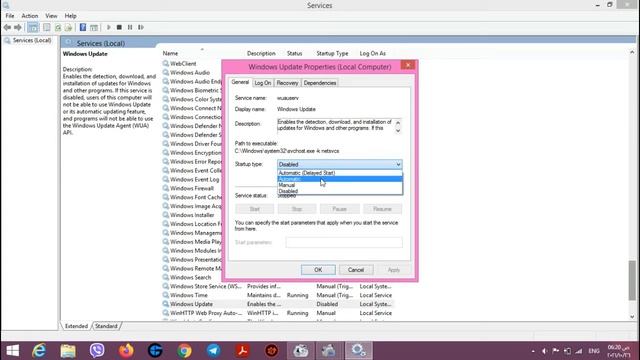The height and width of the screenshot is (360, 640).
Task: Open the Action menu
Action: click(x=29, y=16)
